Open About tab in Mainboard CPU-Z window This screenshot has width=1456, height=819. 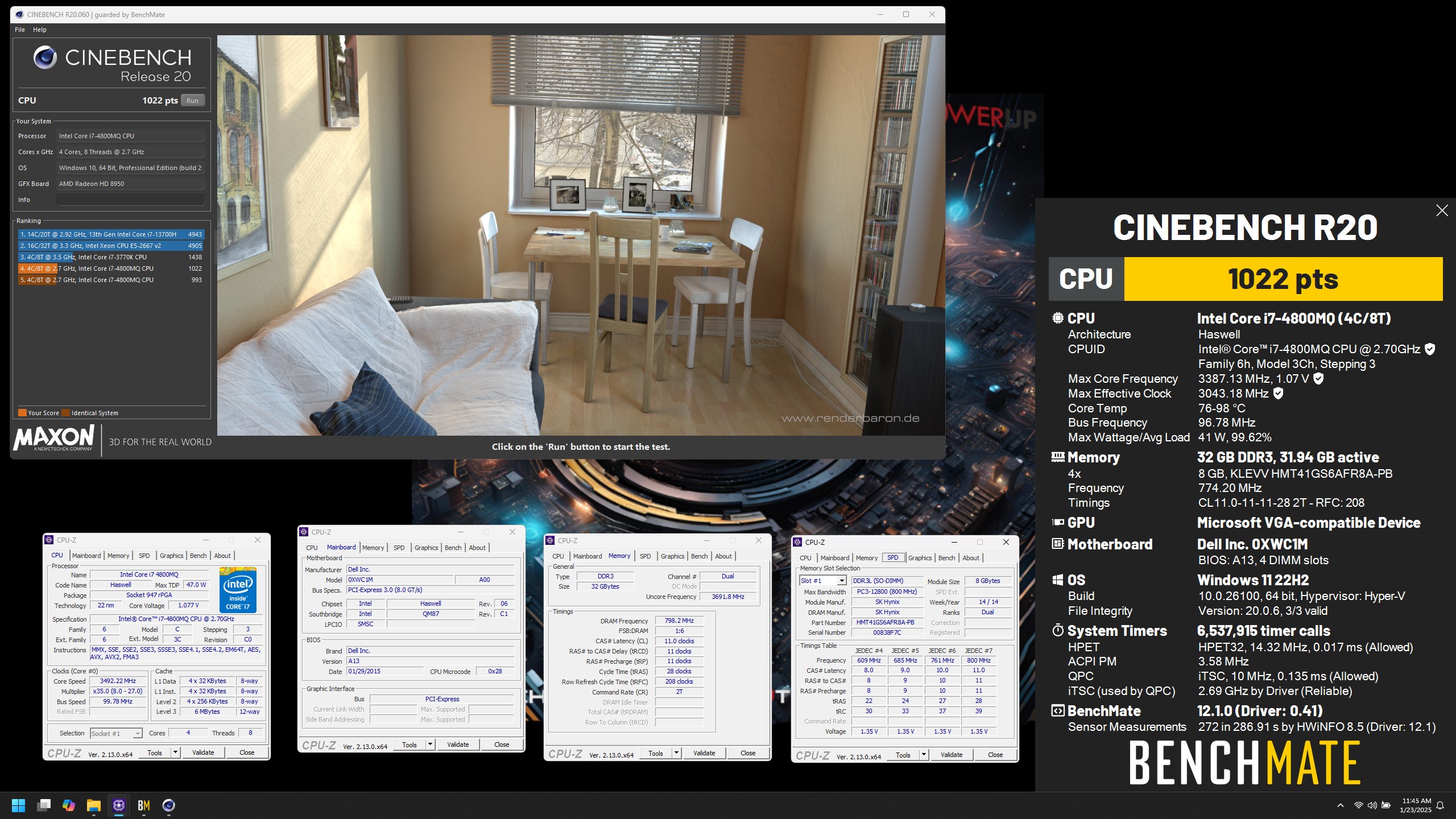477,548
